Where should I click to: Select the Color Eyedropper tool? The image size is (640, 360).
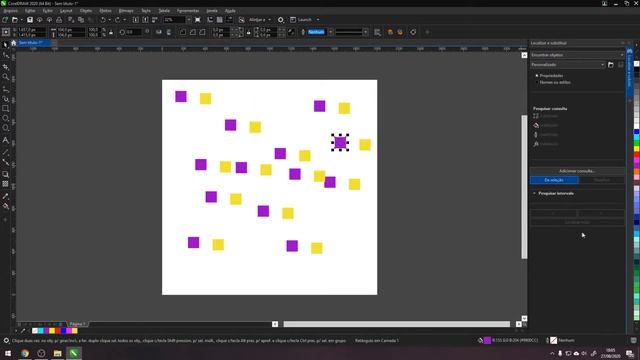(5, 196)
